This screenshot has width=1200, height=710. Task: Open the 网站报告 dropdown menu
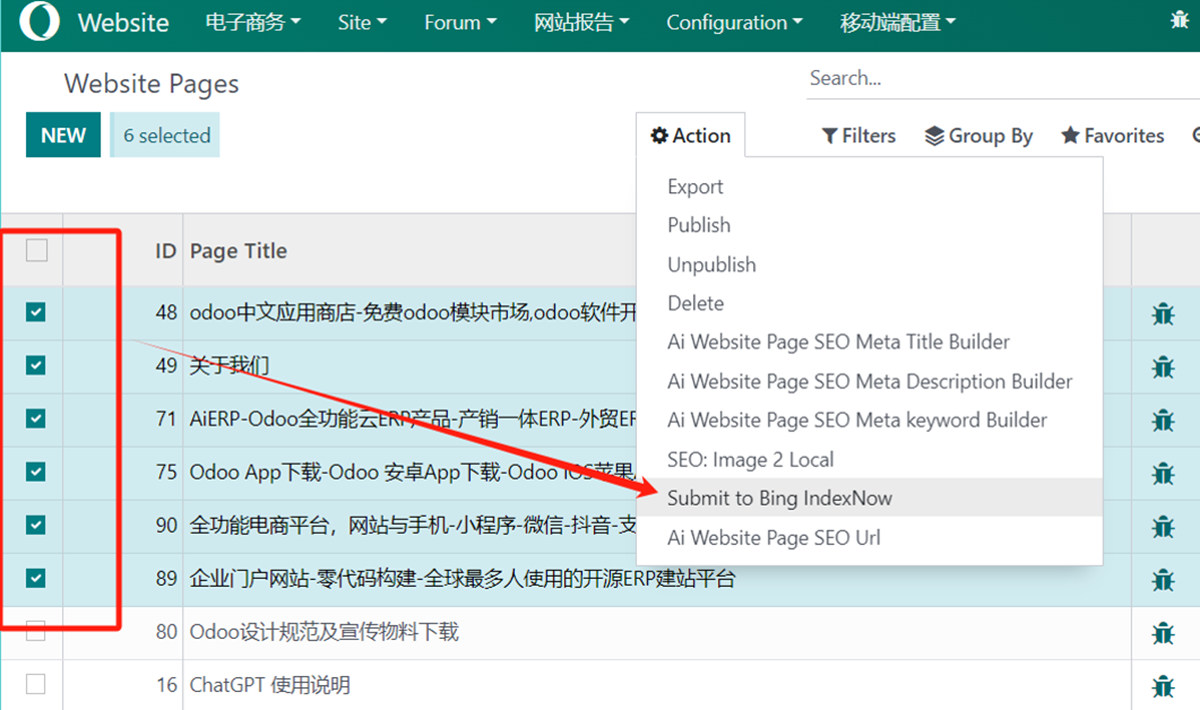click(582, 22)
